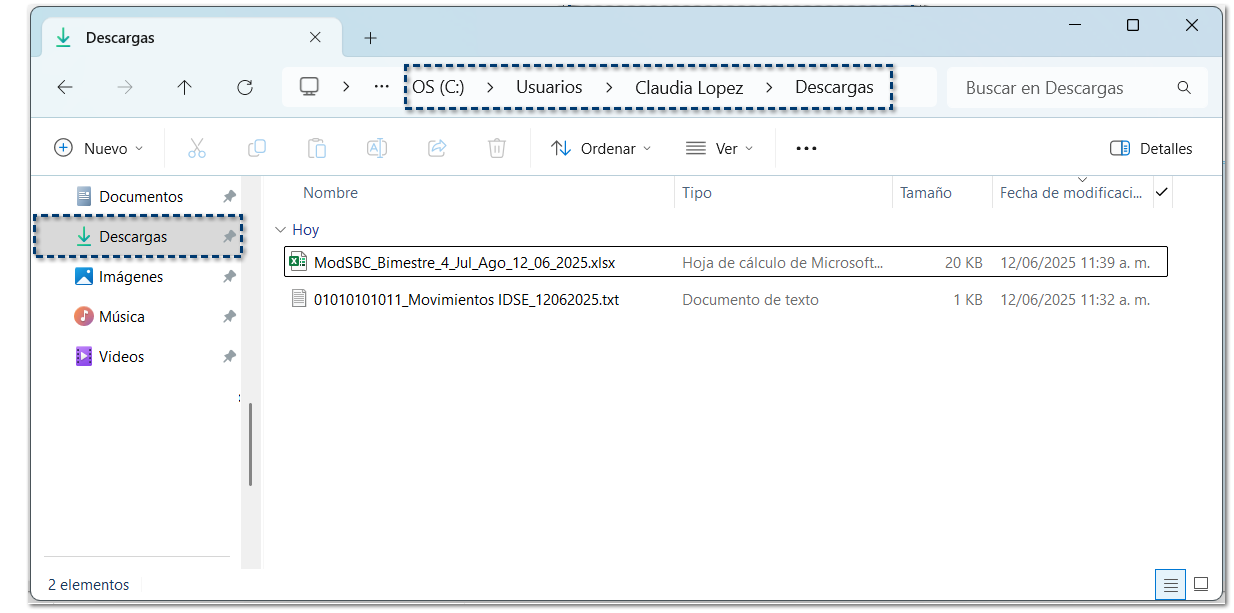This screenshot has width=1234, height=613.
Task: Switch to large thumbnails view
Action: click(1201, 584)
